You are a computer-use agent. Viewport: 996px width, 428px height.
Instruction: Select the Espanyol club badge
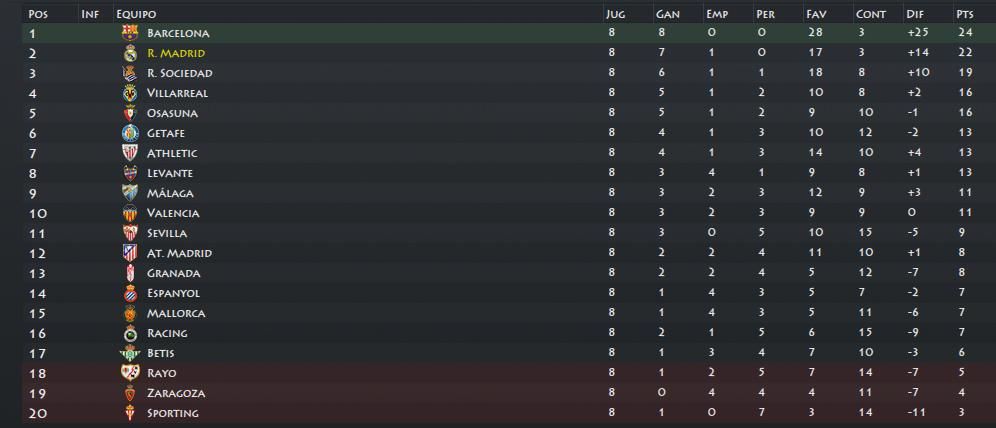coord(130,293)
